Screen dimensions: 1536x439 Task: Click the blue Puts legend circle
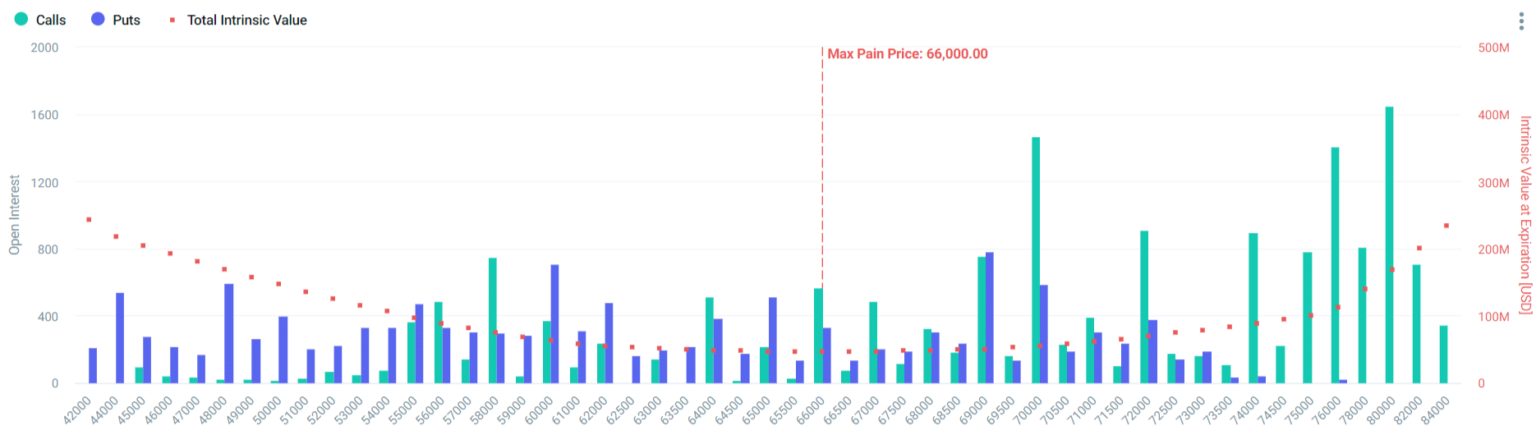(98, 19)
